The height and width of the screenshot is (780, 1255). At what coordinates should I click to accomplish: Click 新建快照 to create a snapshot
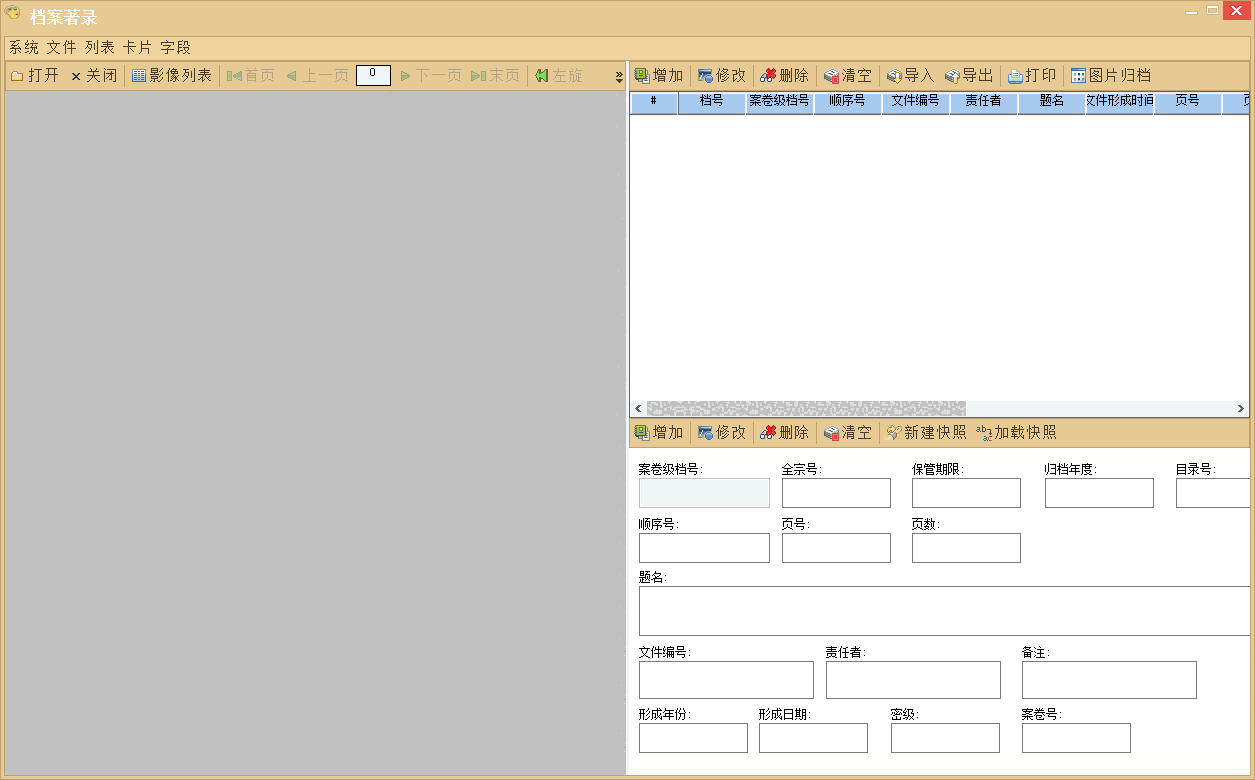[x=926, y=433]
